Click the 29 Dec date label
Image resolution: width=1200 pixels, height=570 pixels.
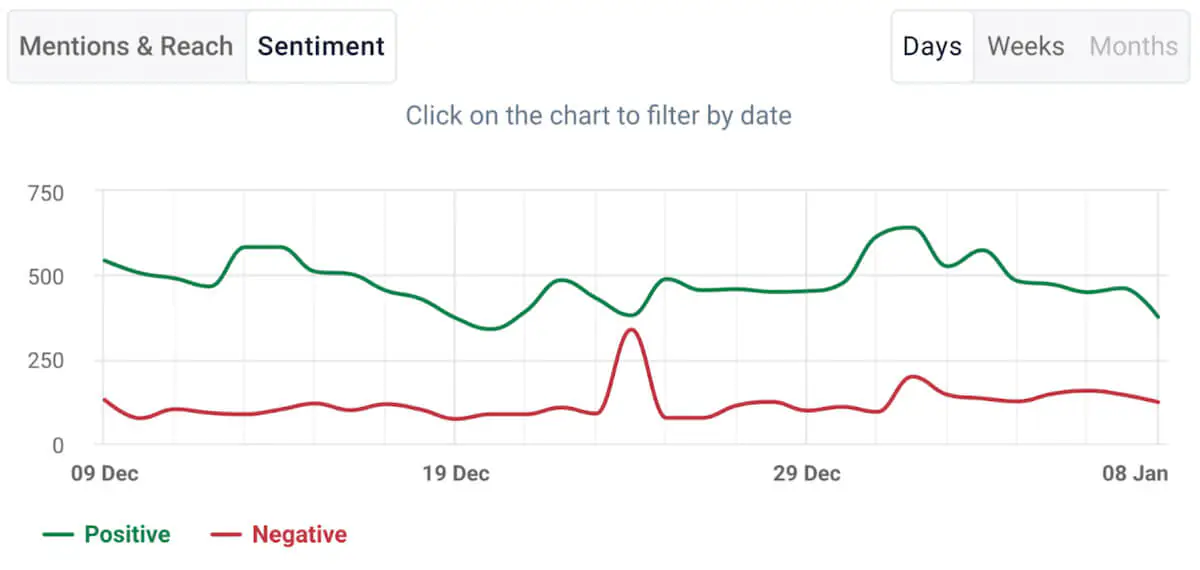[807, 474]
